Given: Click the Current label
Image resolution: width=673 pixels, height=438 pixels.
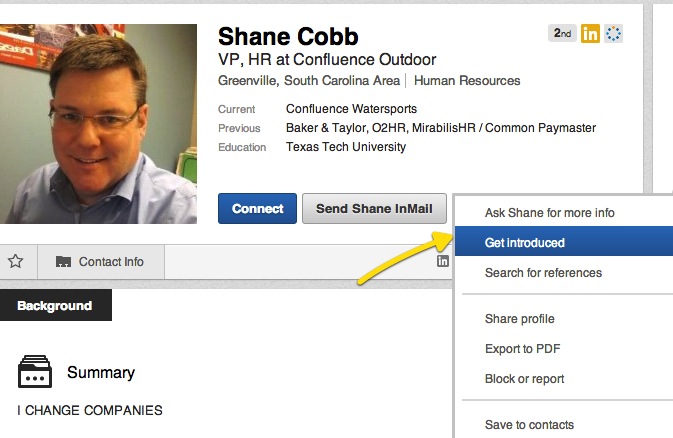Looking at the screenshot, I should [x=236, y=110].
